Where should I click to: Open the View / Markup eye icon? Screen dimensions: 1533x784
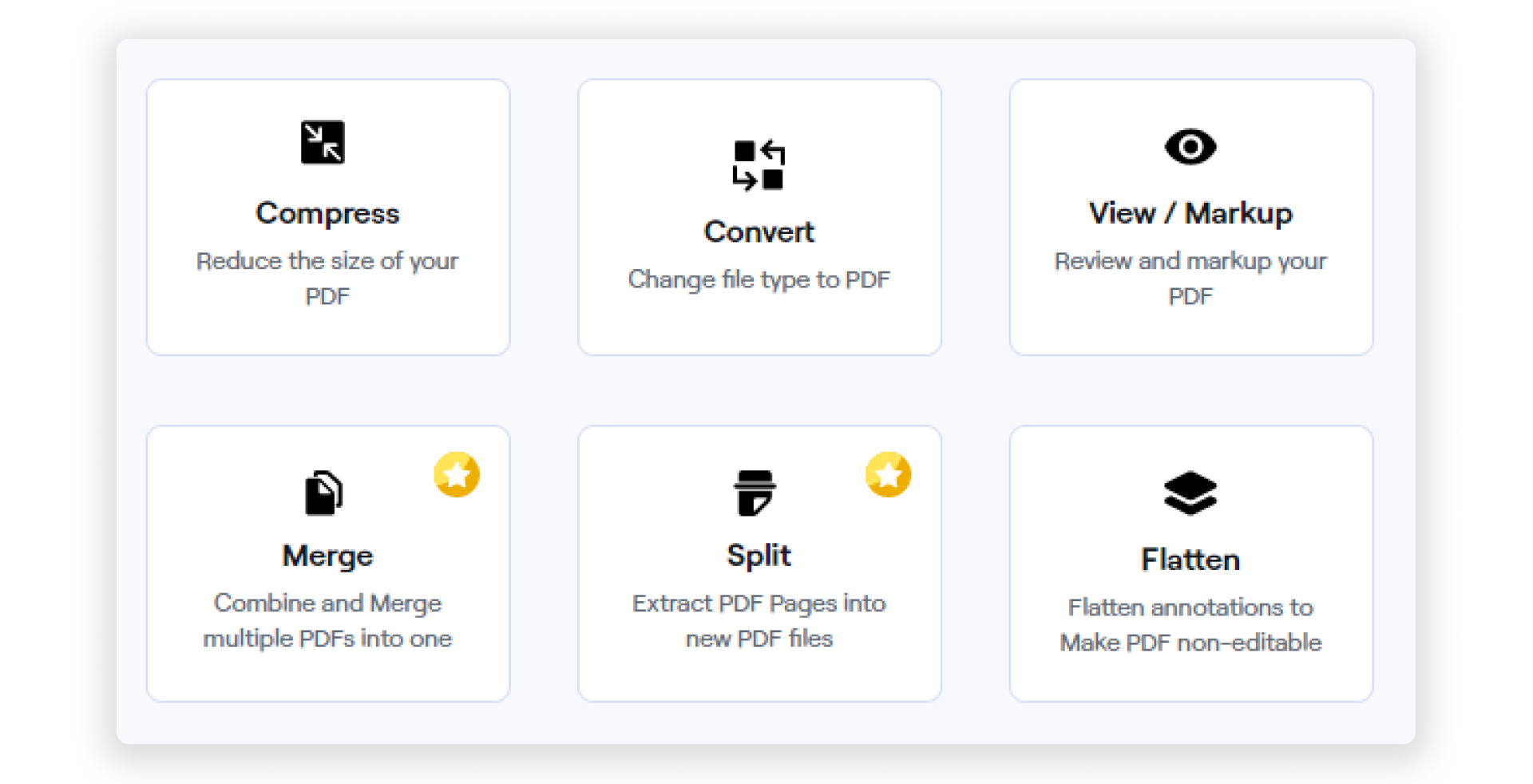click(x=1190, y=146)
